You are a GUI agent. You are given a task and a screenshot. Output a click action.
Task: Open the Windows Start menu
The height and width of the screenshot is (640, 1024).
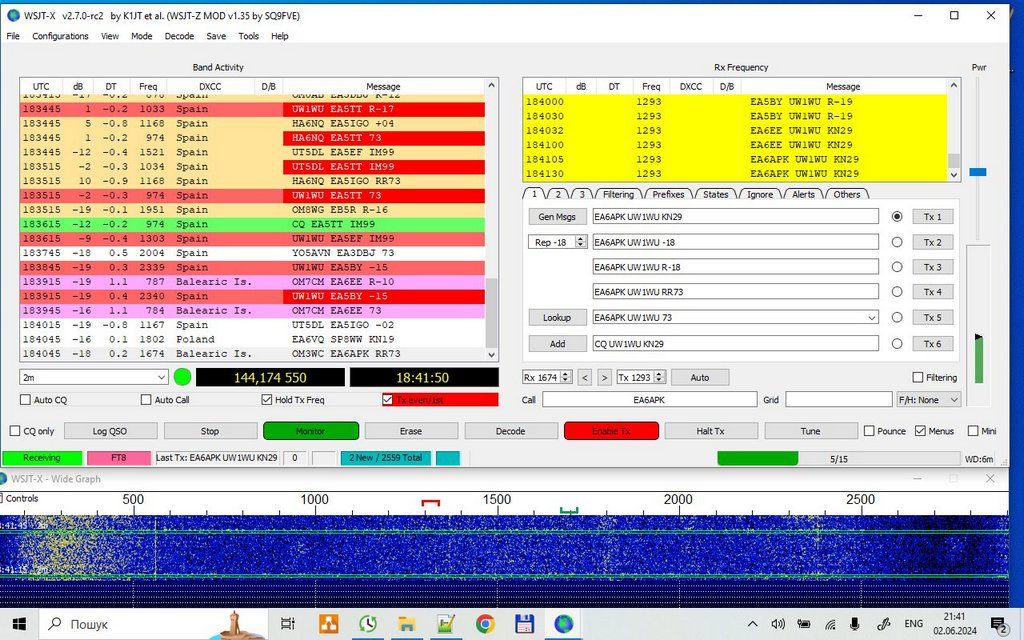[19, 624]
